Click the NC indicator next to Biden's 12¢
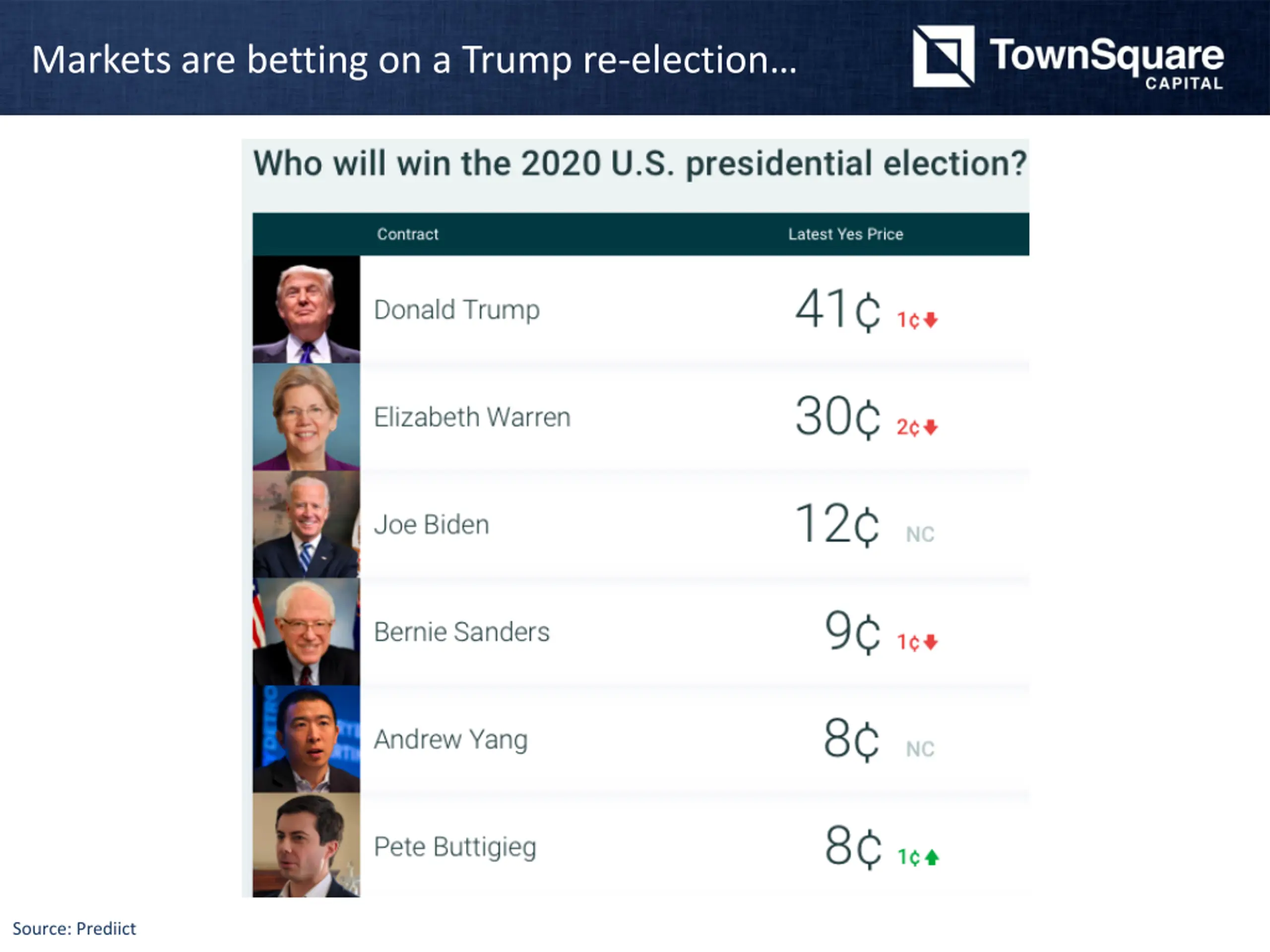This screenshot has width=1270, height=952. click(x=920, y=534)
